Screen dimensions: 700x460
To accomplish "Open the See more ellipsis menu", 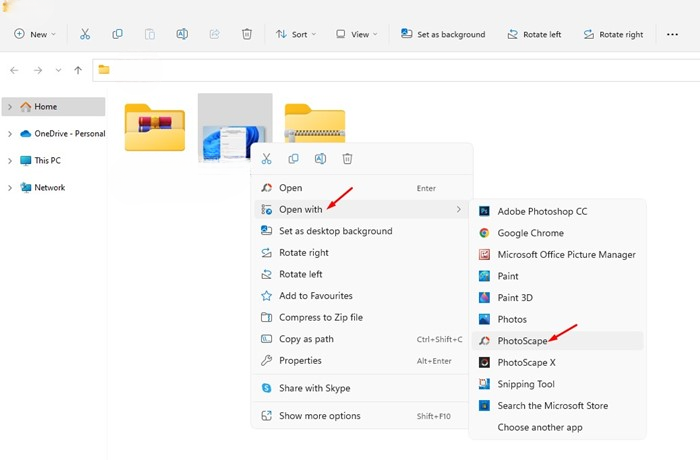I will click(672, 34).
